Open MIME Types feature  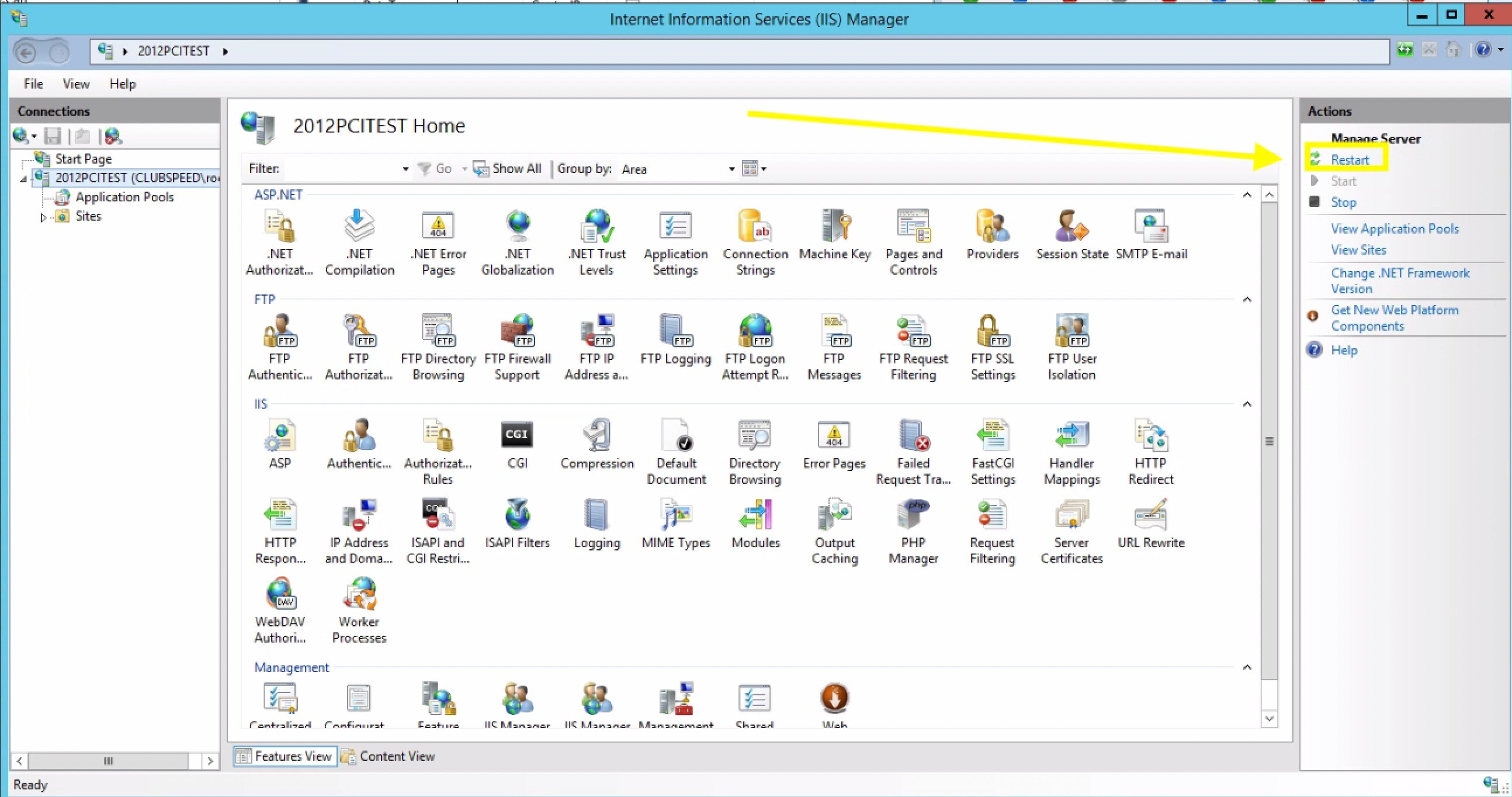pos(675,524)
